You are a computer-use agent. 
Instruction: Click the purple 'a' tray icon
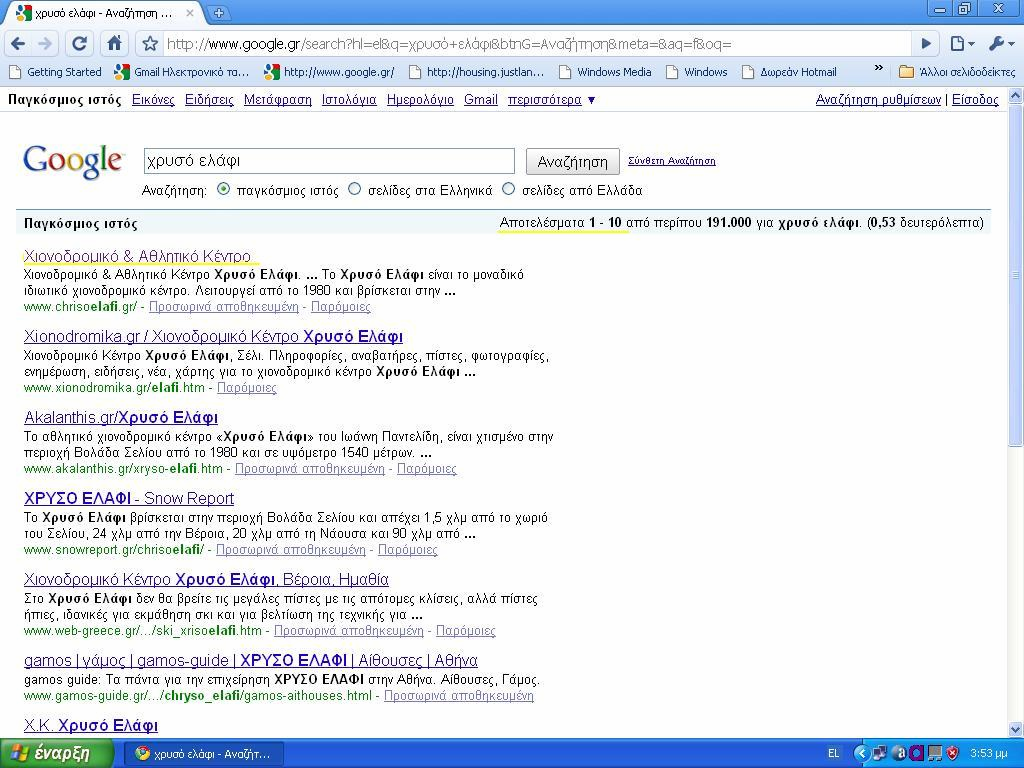(916, 754)
